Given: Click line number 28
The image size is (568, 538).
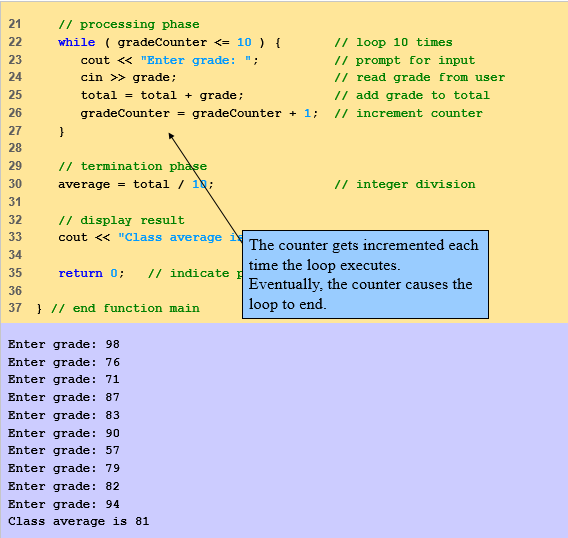Looking at the screenshot, I should pos(15,148).
